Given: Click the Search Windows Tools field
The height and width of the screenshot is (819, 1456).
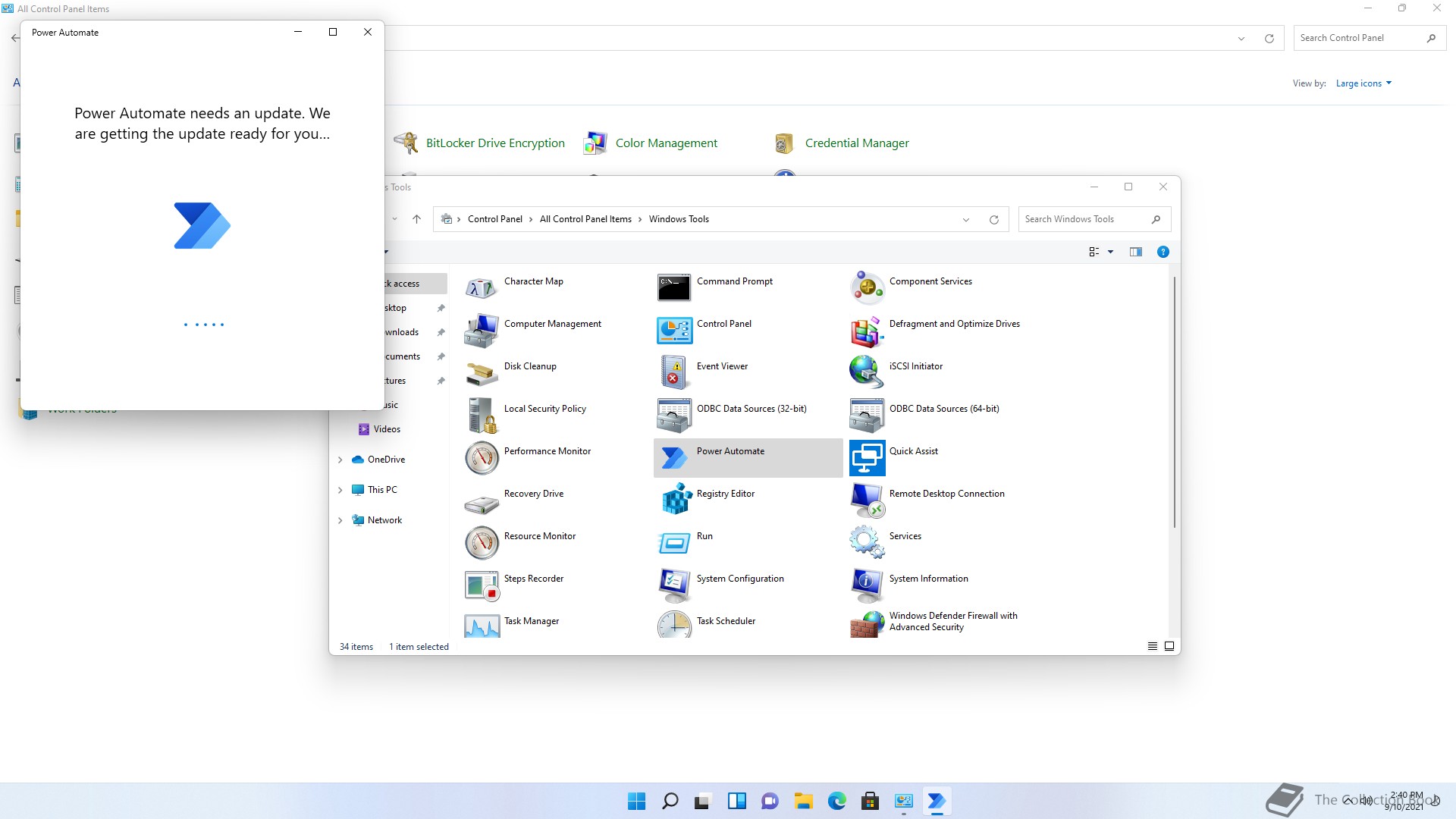Looking at the screenshot, I should pyautogui.click(x=1094, y=219).
